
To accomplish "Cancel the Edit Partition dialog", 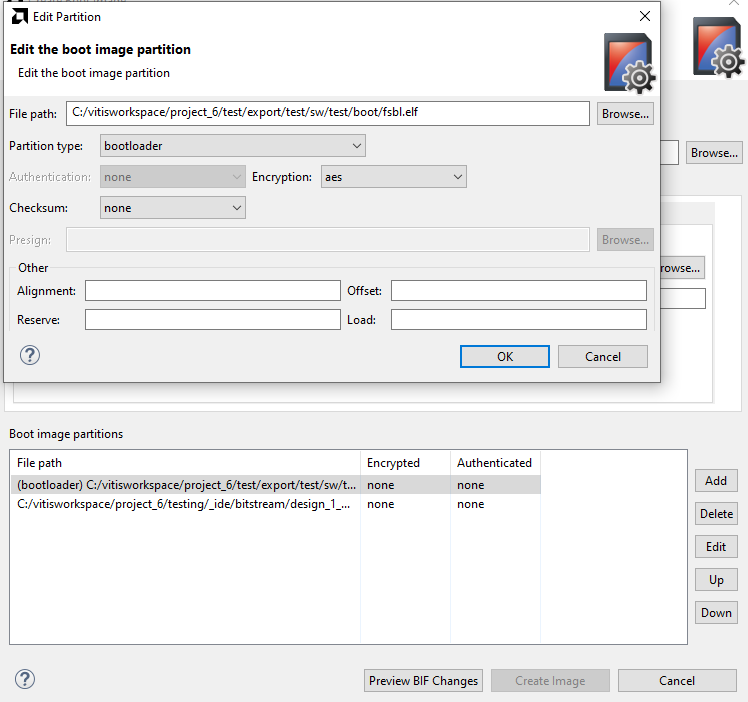I will click(603, 357).
